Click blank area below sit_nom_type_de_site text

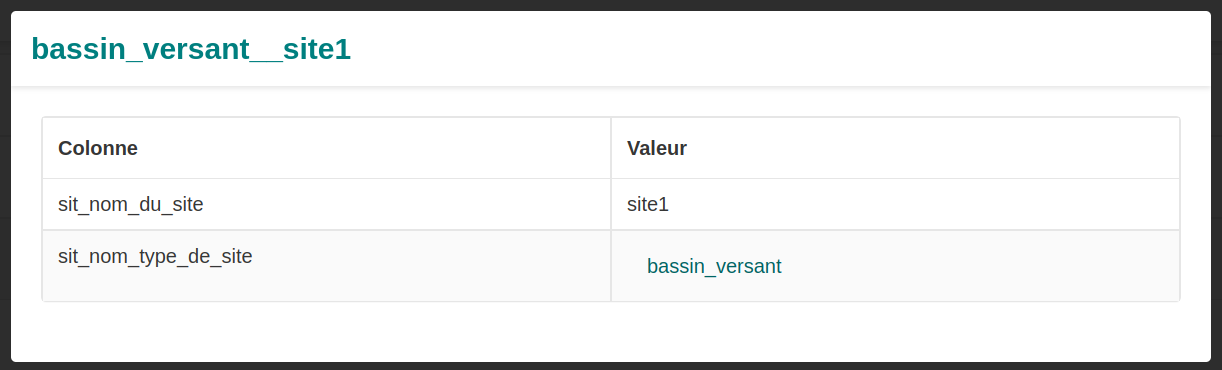click(326, 285)
